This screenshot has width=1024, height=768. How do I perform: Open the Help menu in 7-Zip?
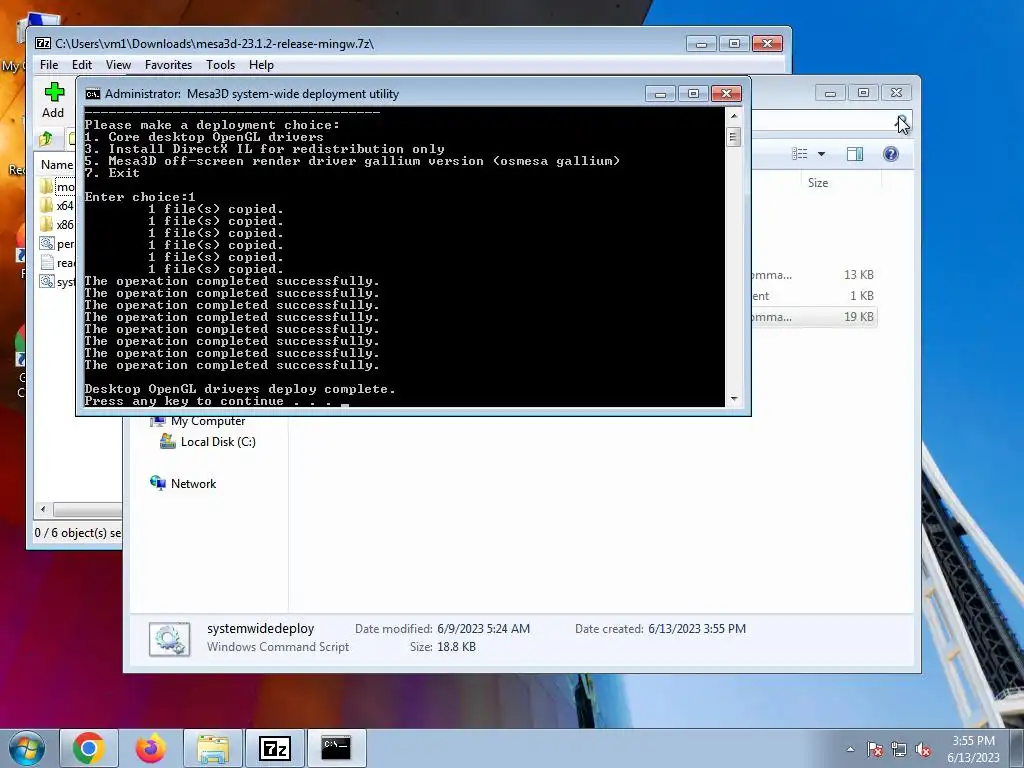tap(261, 65)
